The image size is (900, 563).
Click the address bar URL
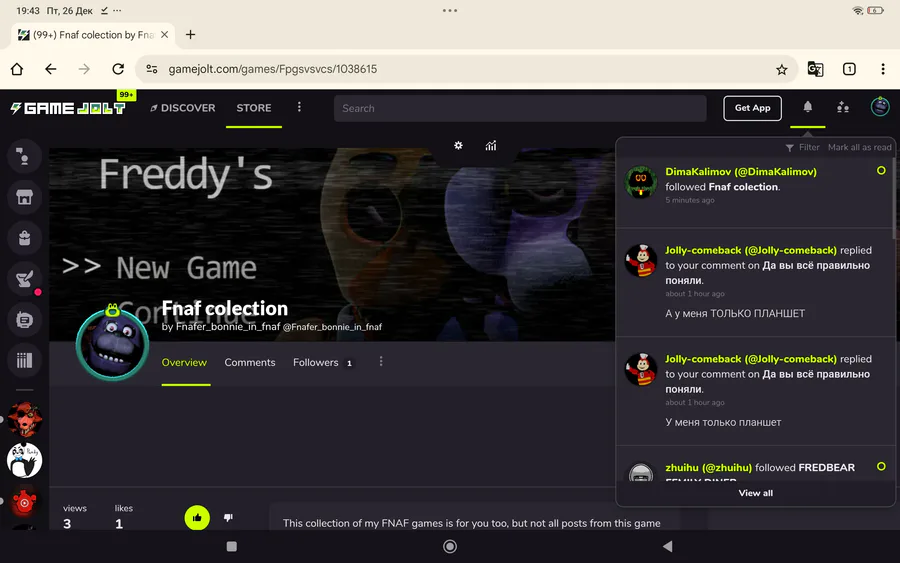click(x=273, y=69)
